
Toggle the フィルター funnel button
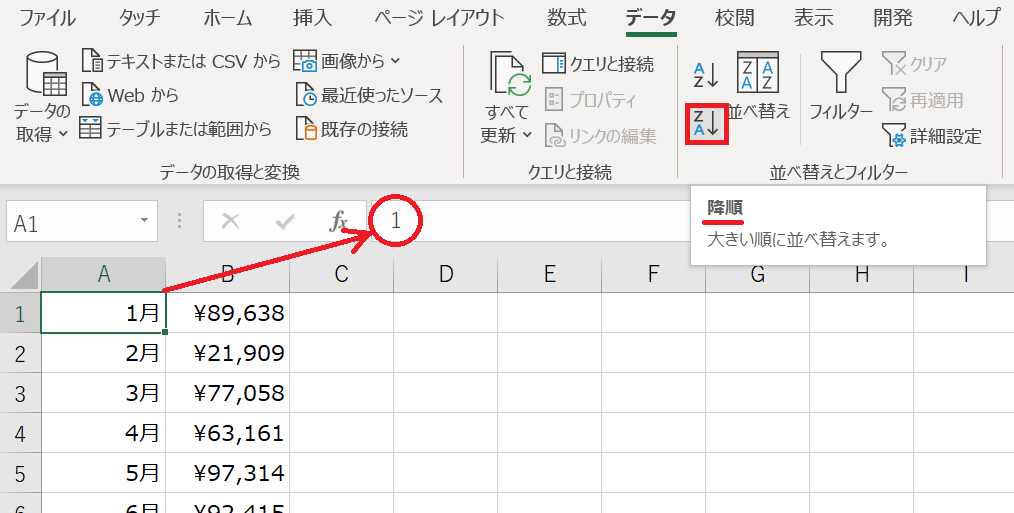pos(840,86)
